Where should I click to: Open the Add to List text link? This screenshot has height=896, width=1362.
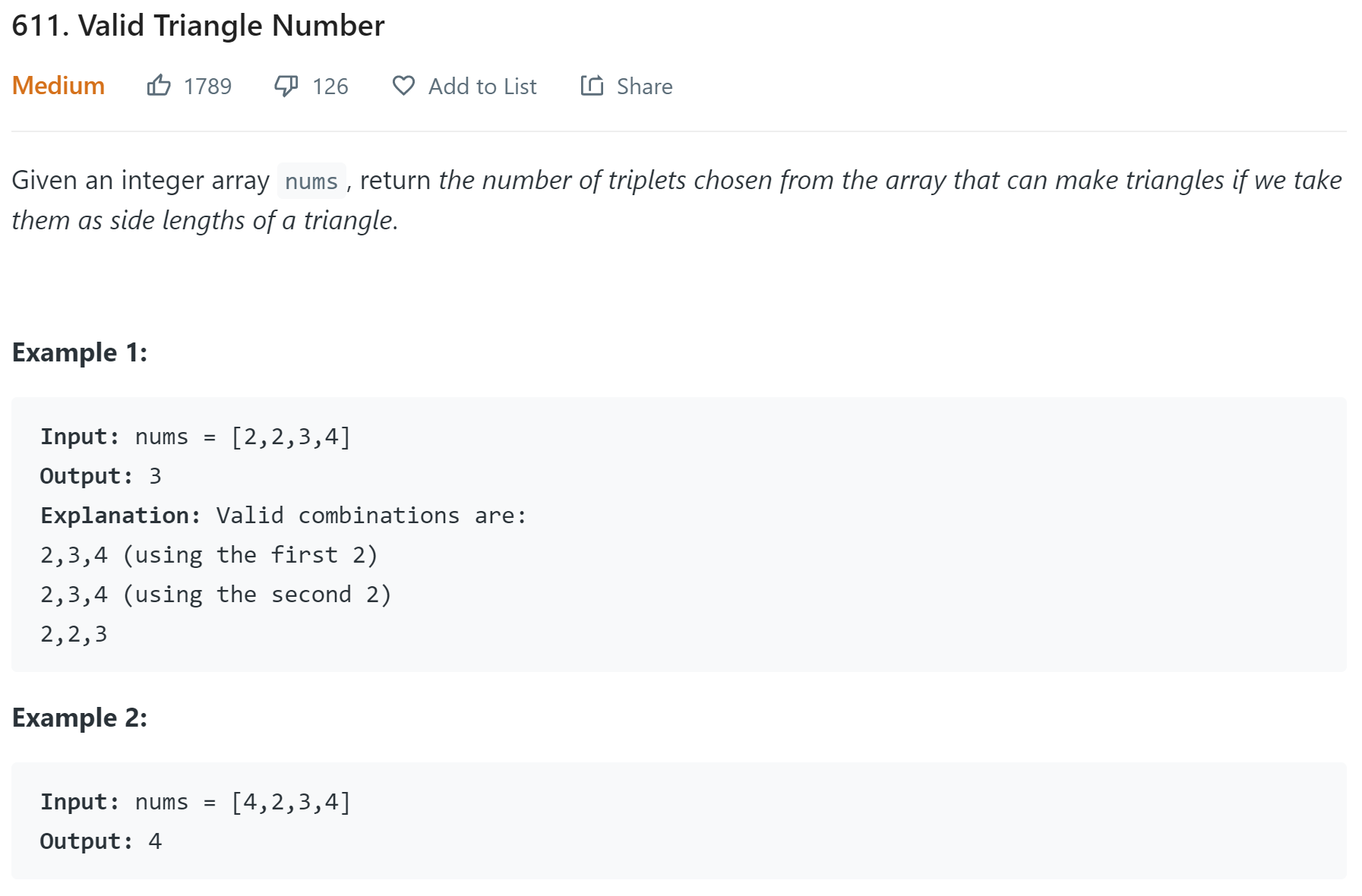tap(482, 87)
